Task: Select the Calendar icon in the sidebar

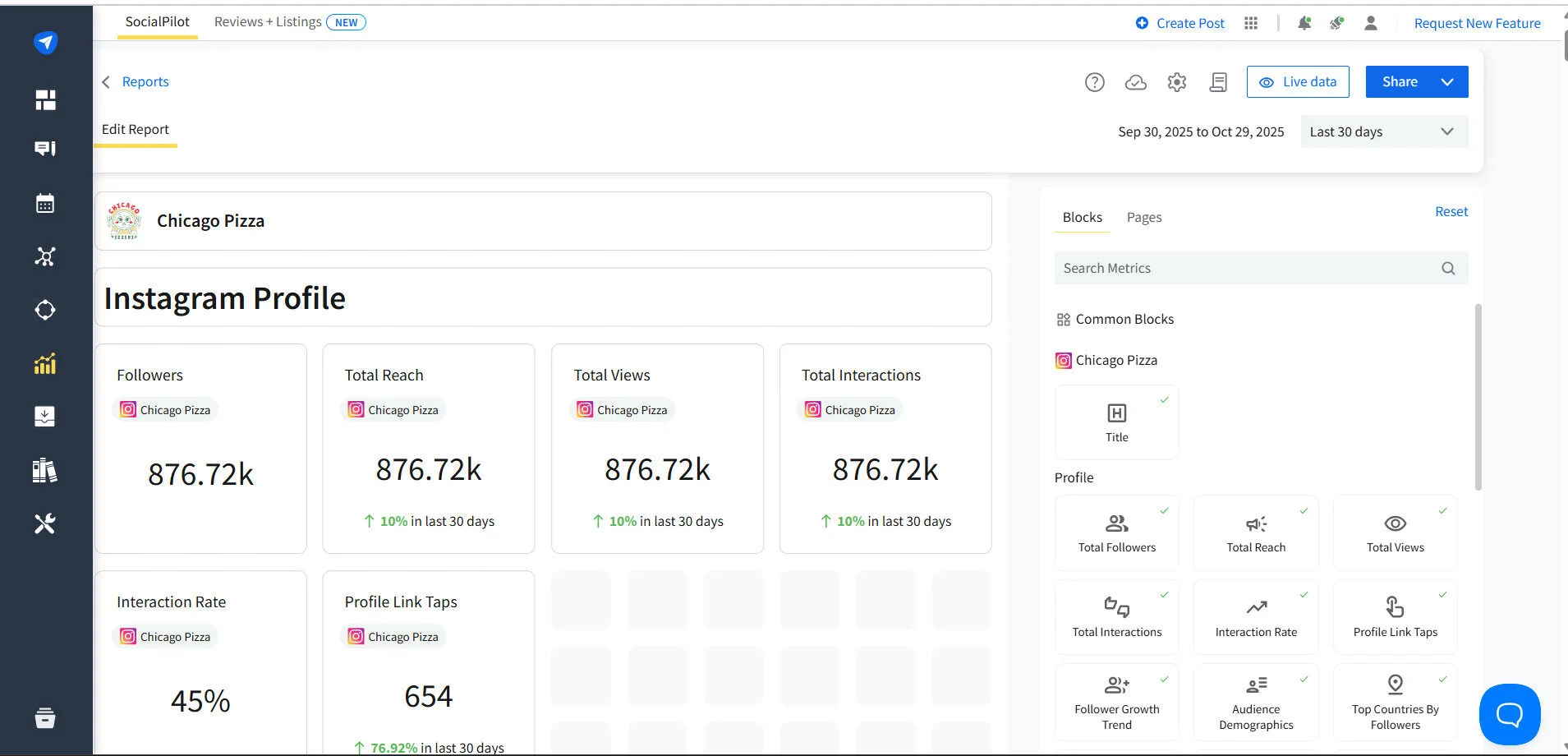Action: click(45, 202)
